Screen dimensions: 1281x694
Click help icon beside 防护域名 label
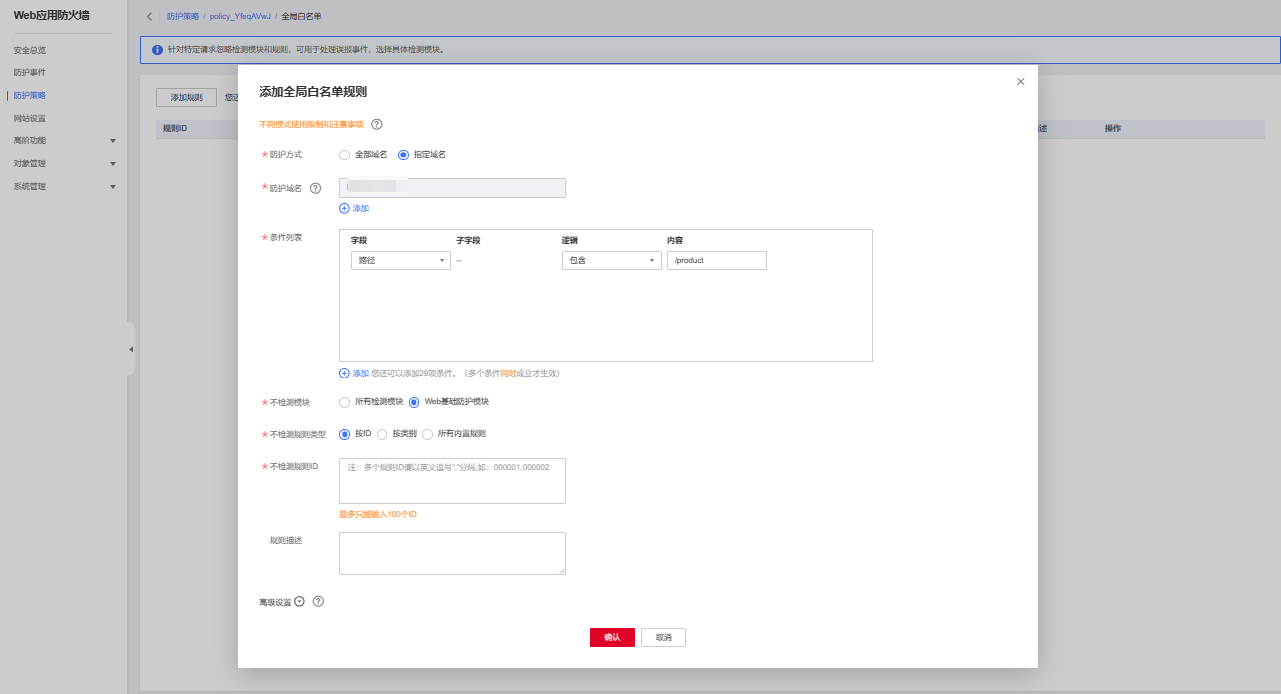point(315,188)
